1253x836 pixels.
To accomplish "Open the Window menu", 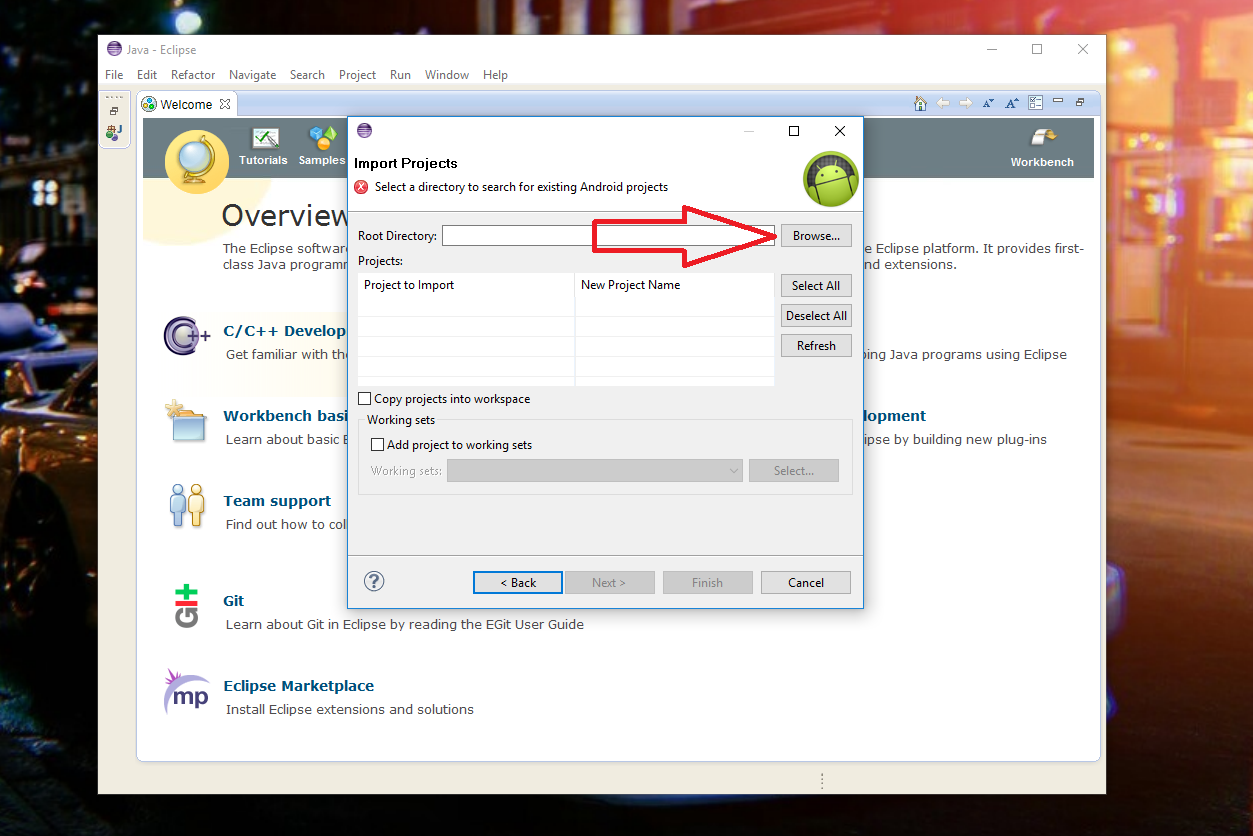I will pos(446,75).
